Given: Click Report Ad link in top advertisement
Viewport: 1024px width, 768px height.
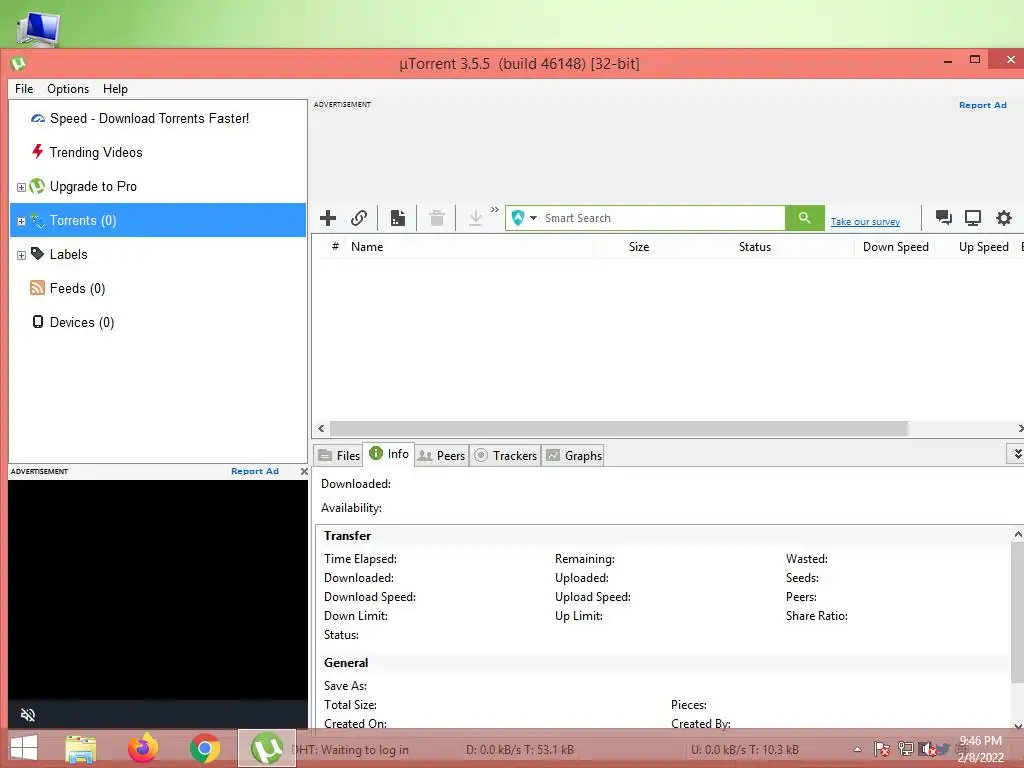Looking at the screenshot, I should 982,105.
